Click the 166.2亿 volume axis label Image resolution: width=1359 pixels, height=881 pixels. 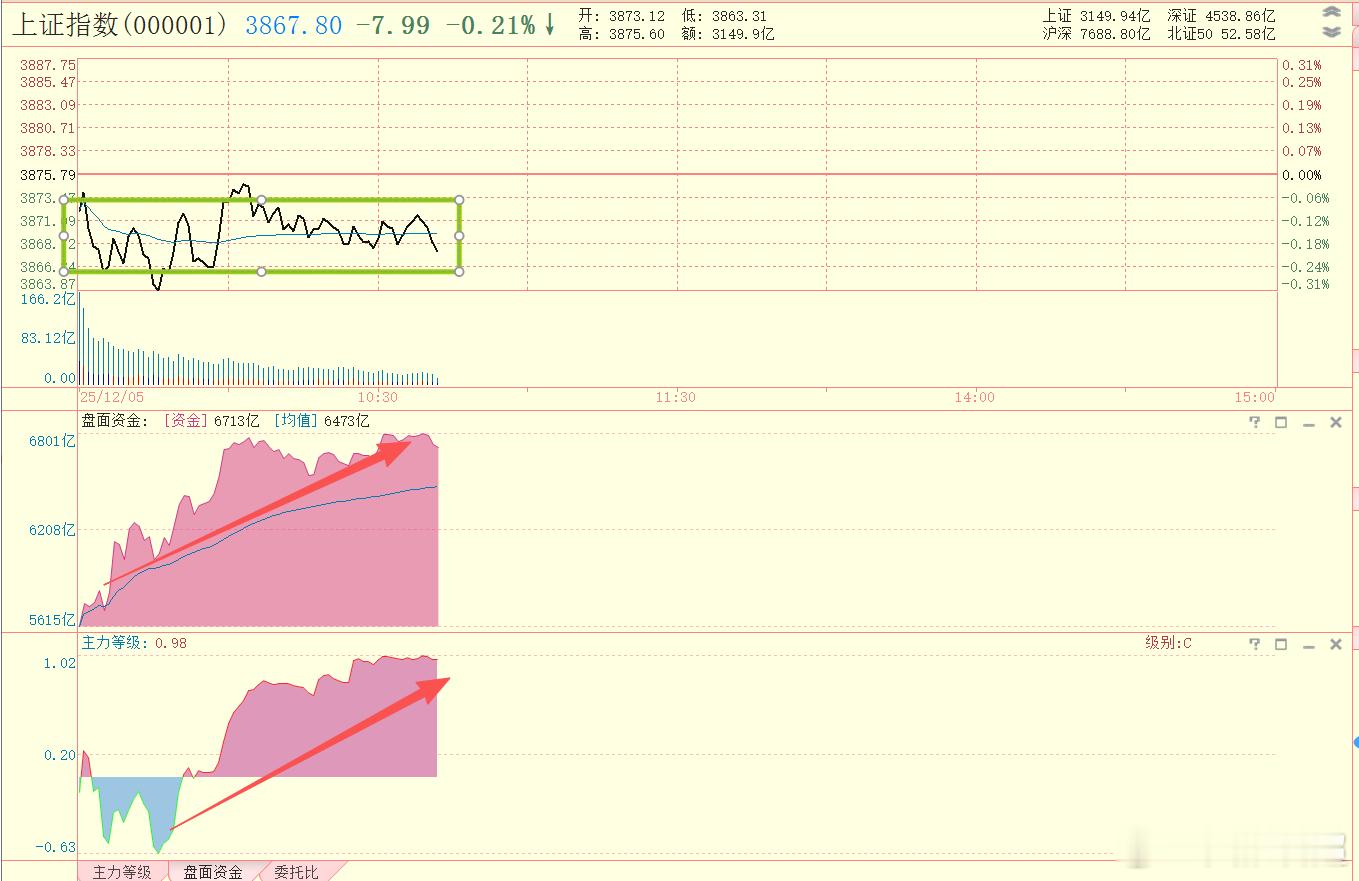(x=49, y=299)
